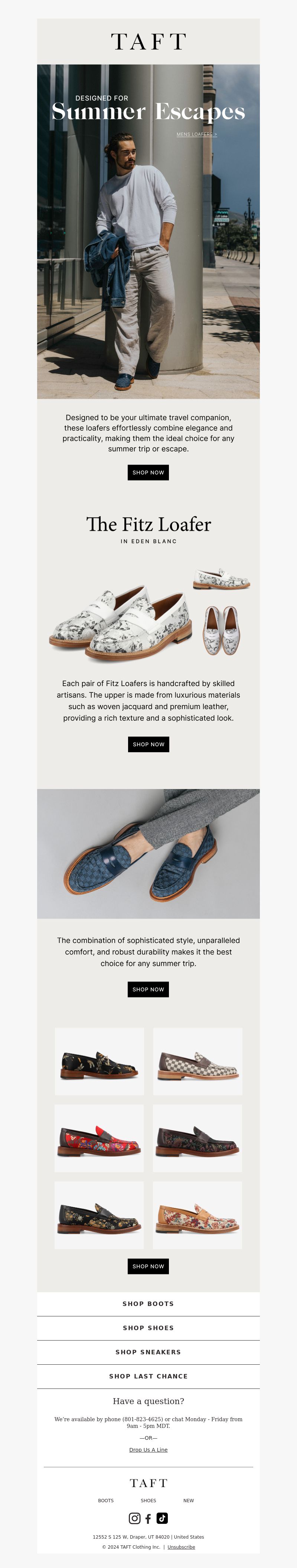Follow the MENS LOAFERS link

click(197, 134)
